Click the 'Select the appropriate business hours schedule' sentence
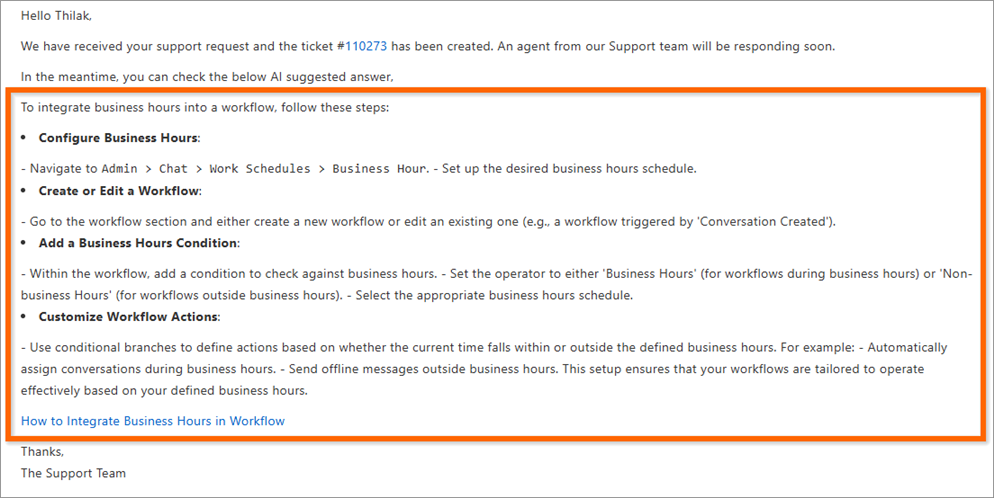 [x=494, y=295]
